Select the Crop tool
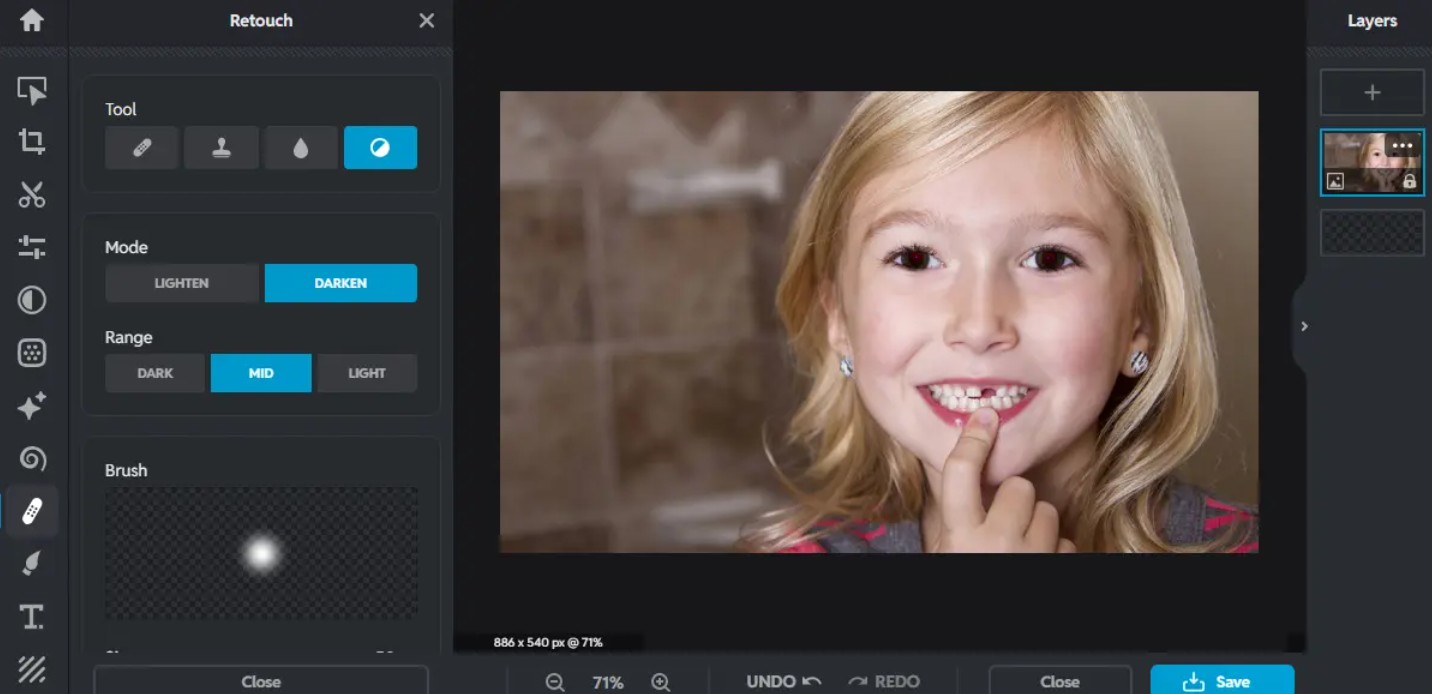The width and height of the screenshot is (1432, 694). [x=32, y=142]
